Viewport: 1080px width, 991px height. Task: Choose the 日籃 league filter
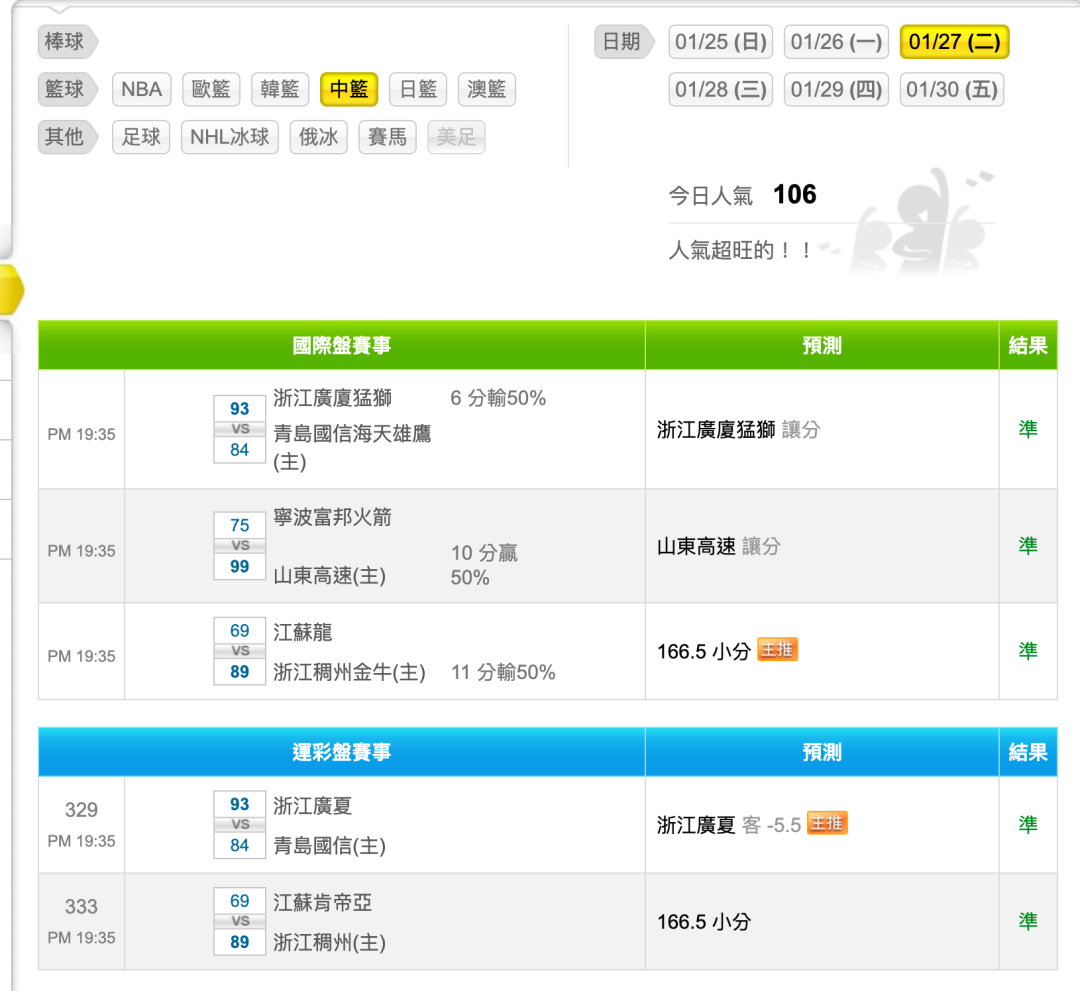pyautogui.click(x=418, y=90)
